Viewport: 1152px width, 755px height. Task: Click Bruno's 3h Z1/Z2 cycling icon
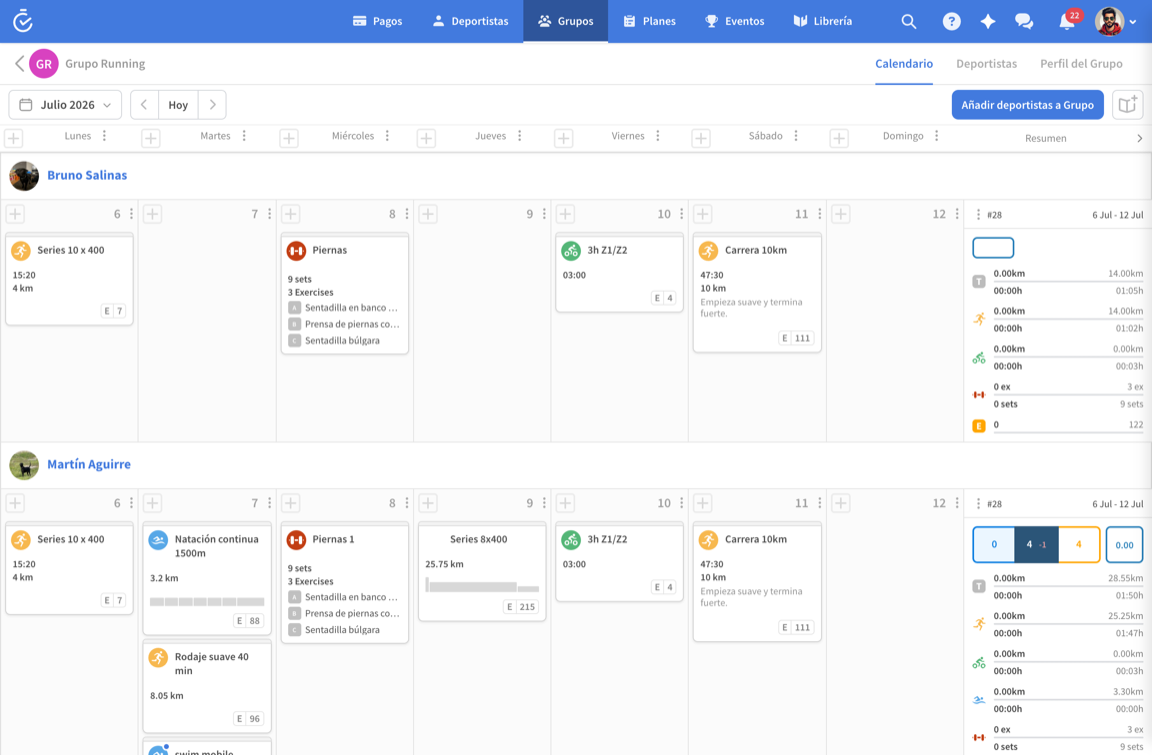pos(571,250)
